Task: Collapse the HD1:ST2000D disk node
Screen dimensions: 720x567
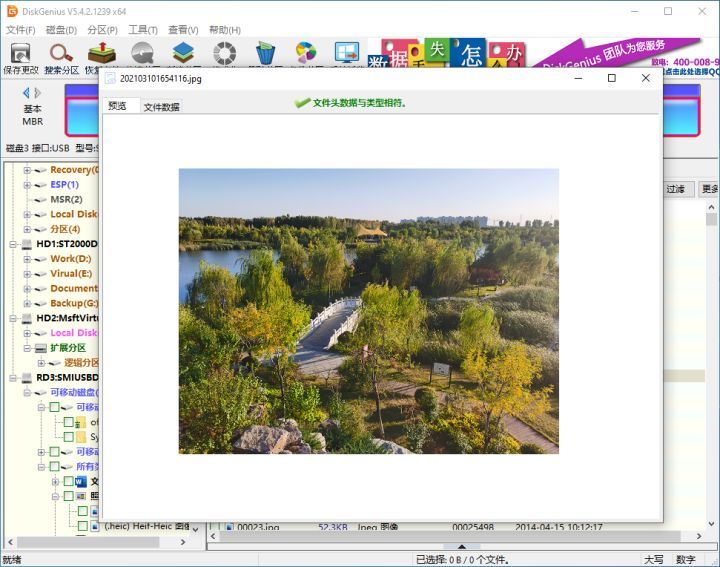Action: click(13, 244)
